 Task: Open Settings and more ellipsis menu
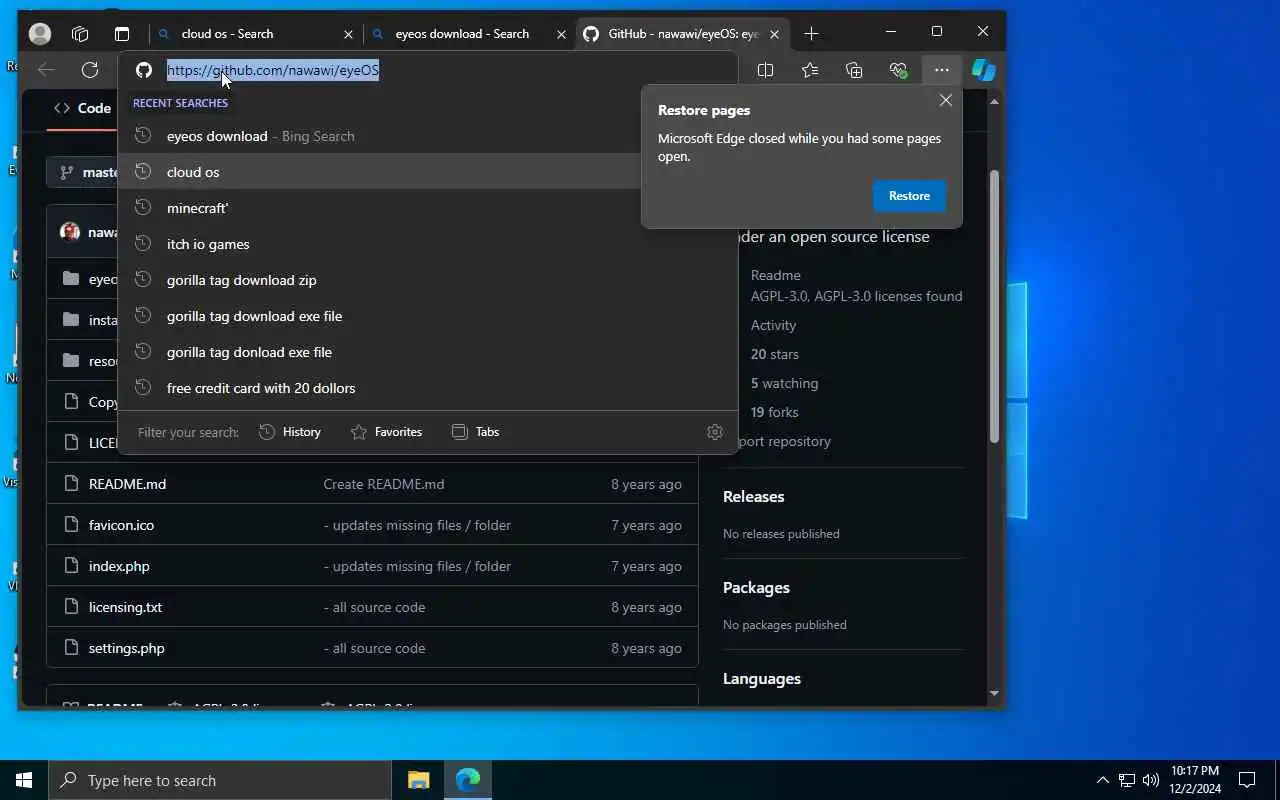coord(941,70)
